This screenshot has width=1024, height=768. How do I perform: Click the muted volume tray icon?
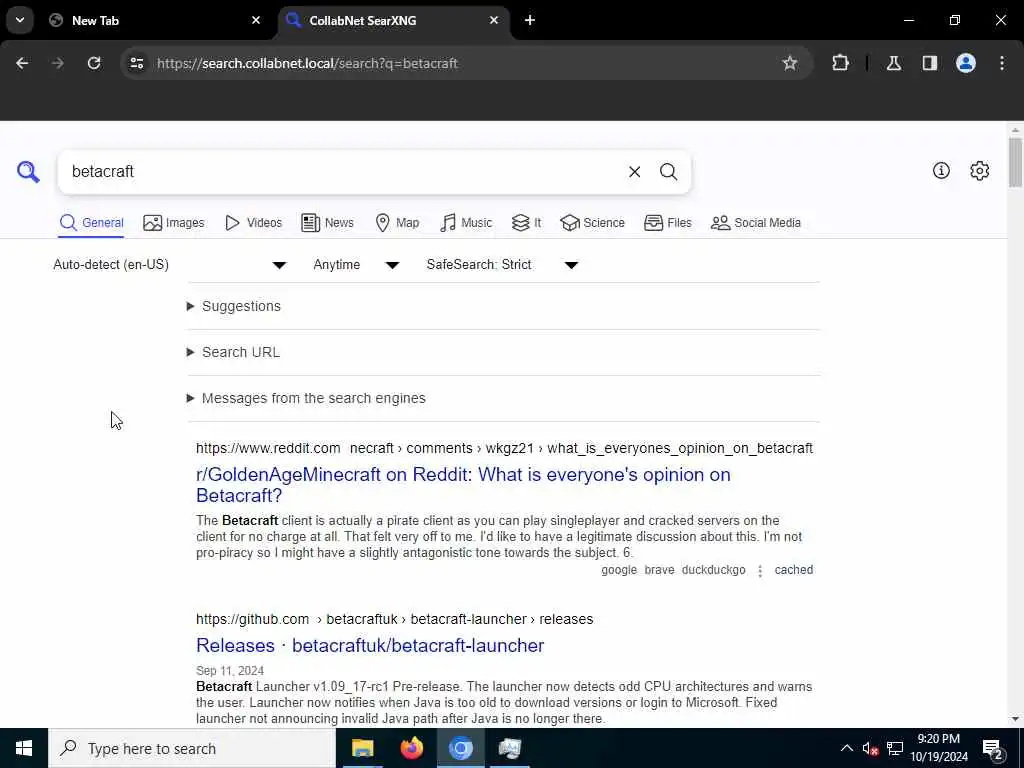(x=870, y=748)
